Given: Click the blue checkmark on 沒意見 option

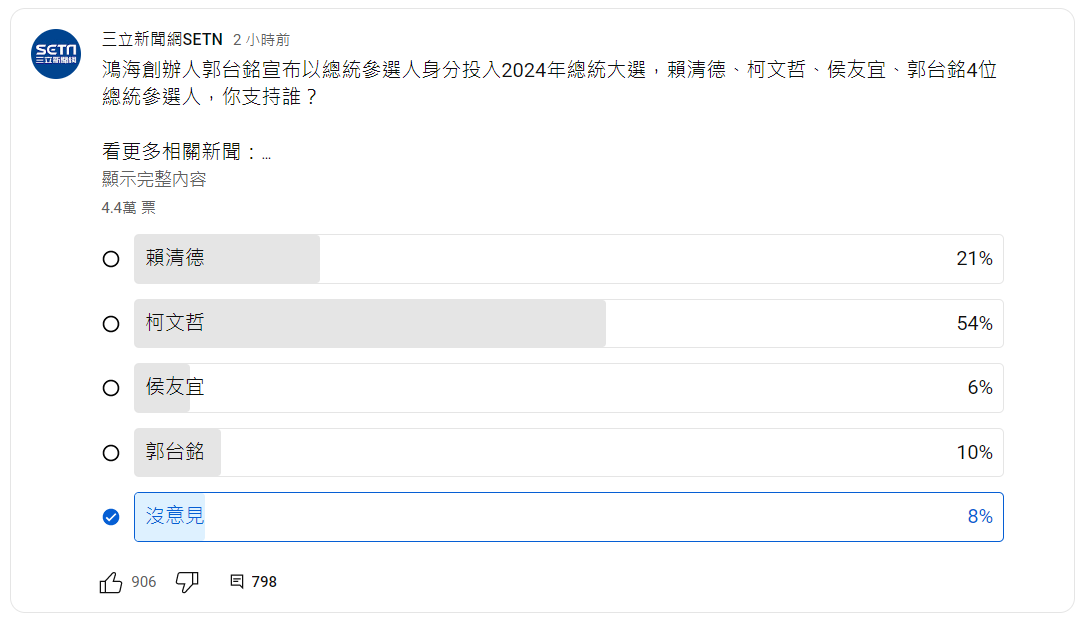Looking at the screenshot, I should click(x=110, y=517).
